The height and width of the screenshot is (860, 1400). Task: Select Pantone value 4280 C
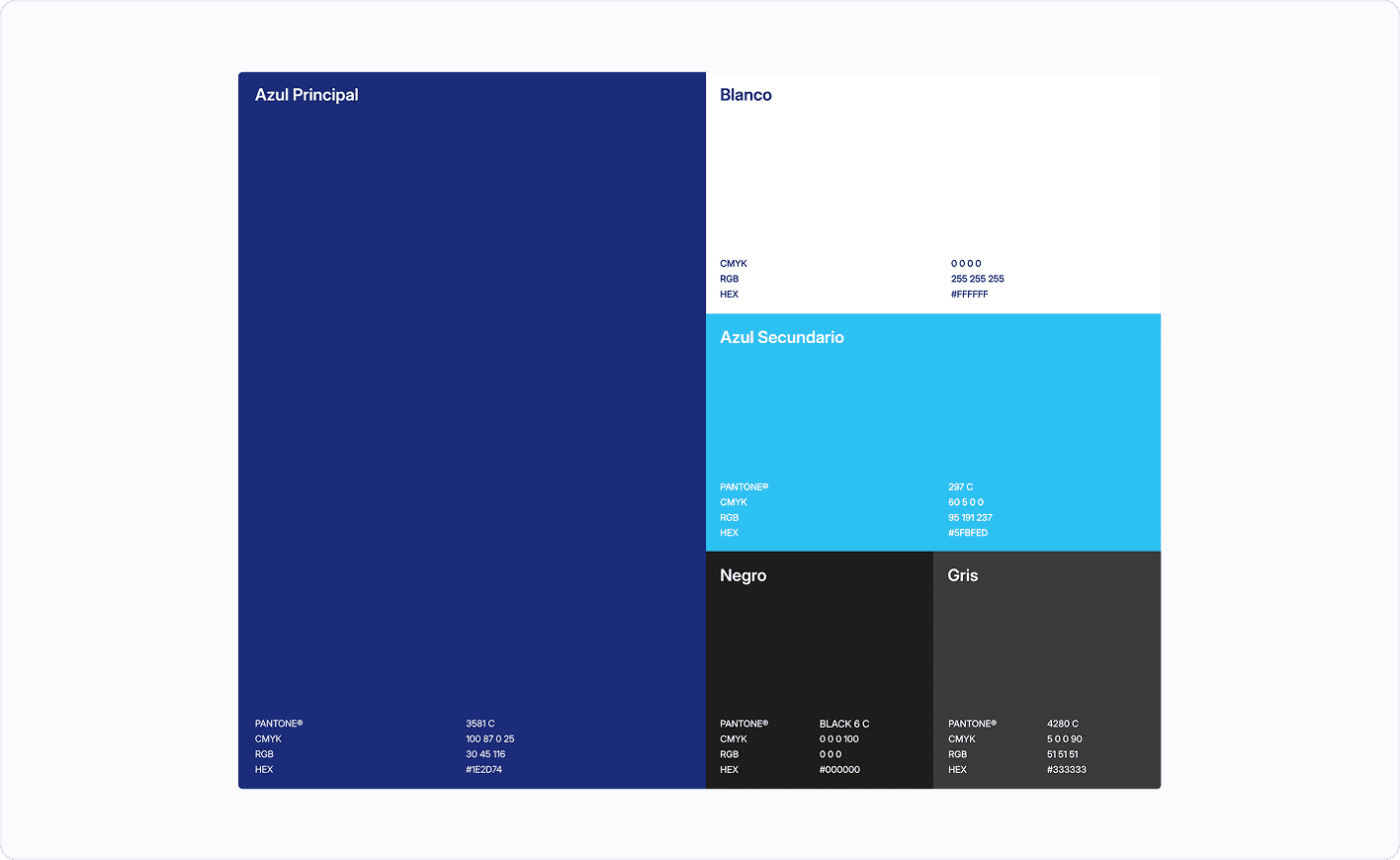click(x=1062, y=724)
